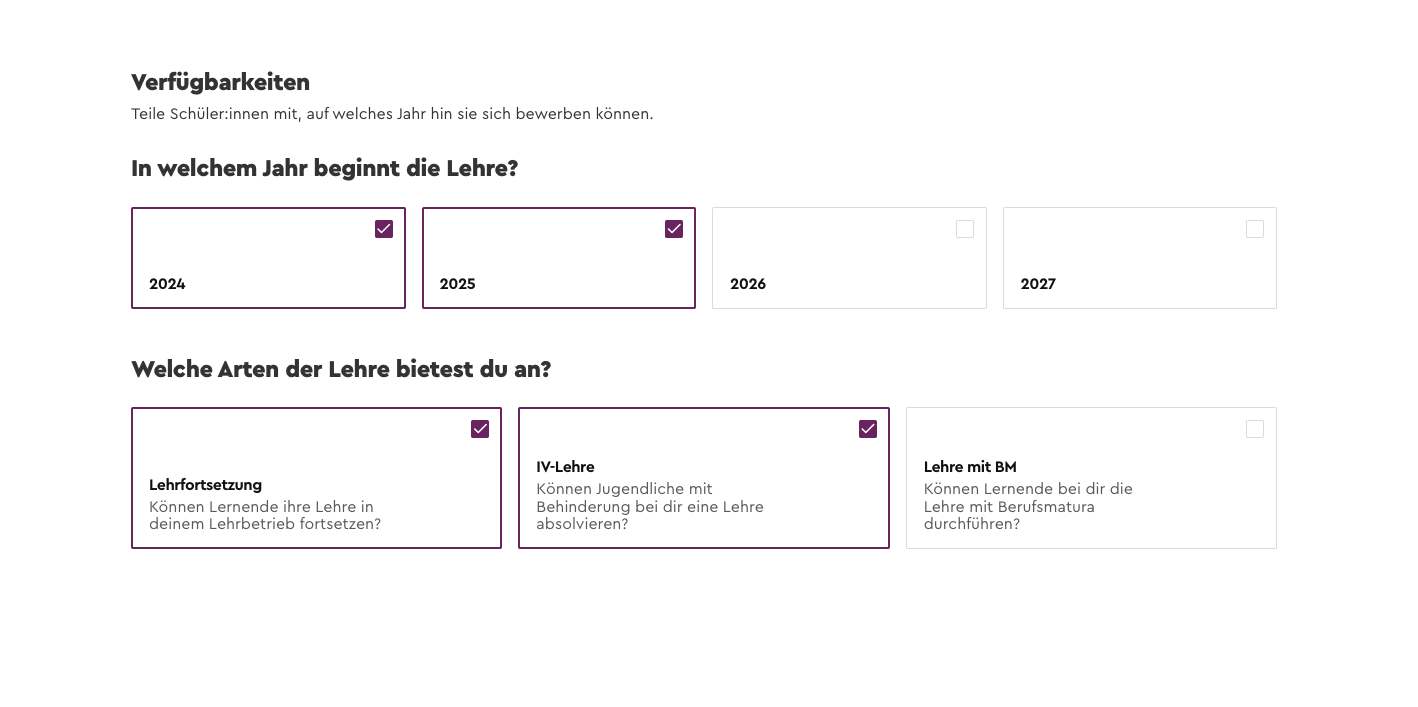Screen dimensions: 1418x707
Task: Select the 2027 label text
Action: (1038, 284)
